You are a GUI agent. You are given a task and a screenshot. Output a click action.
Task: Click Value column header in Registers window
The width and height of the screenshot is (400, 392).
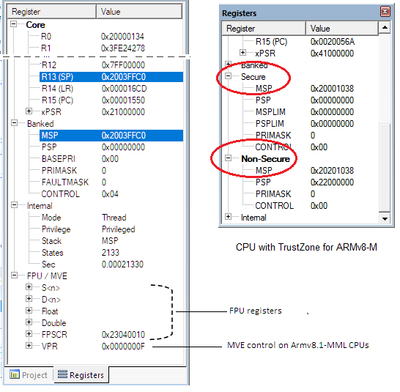tap(342, 28)
